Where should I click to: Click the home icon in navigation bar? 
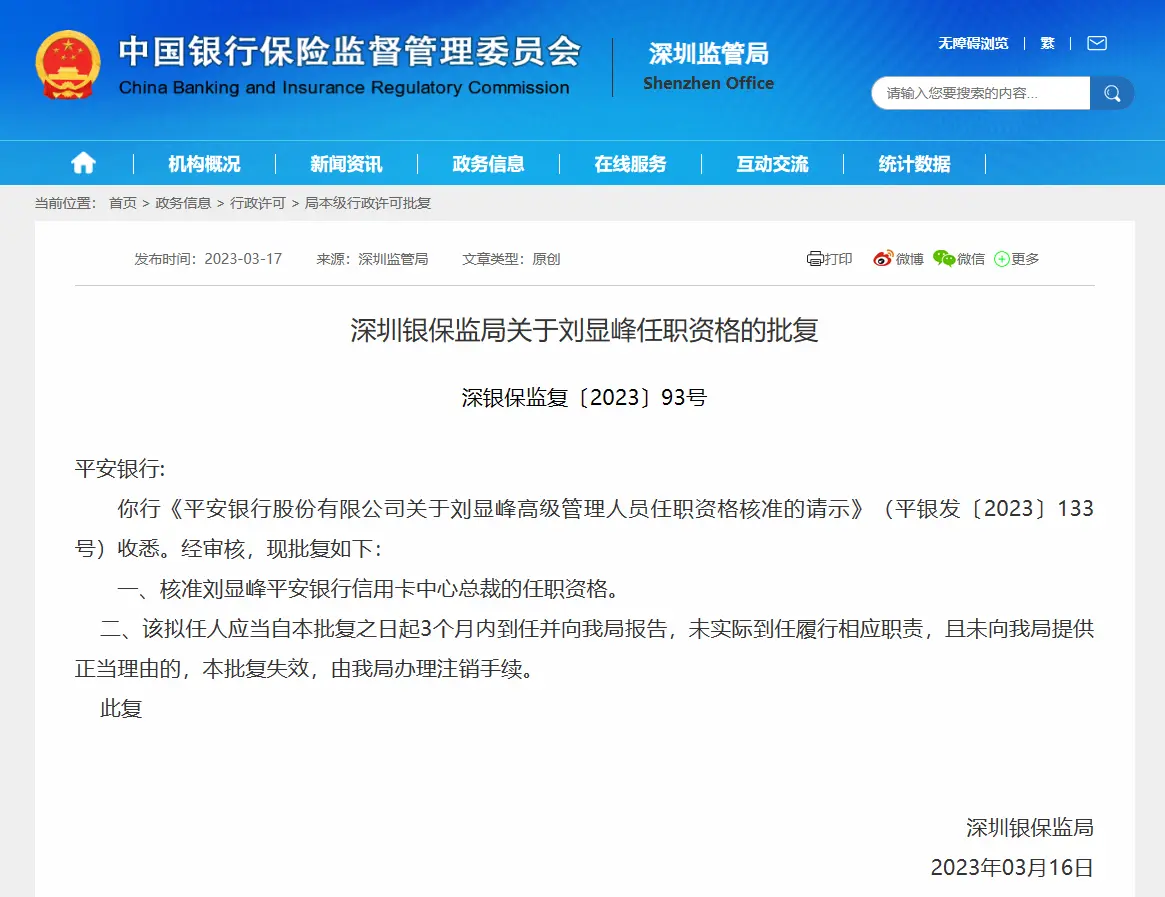[x=84, y=163]
